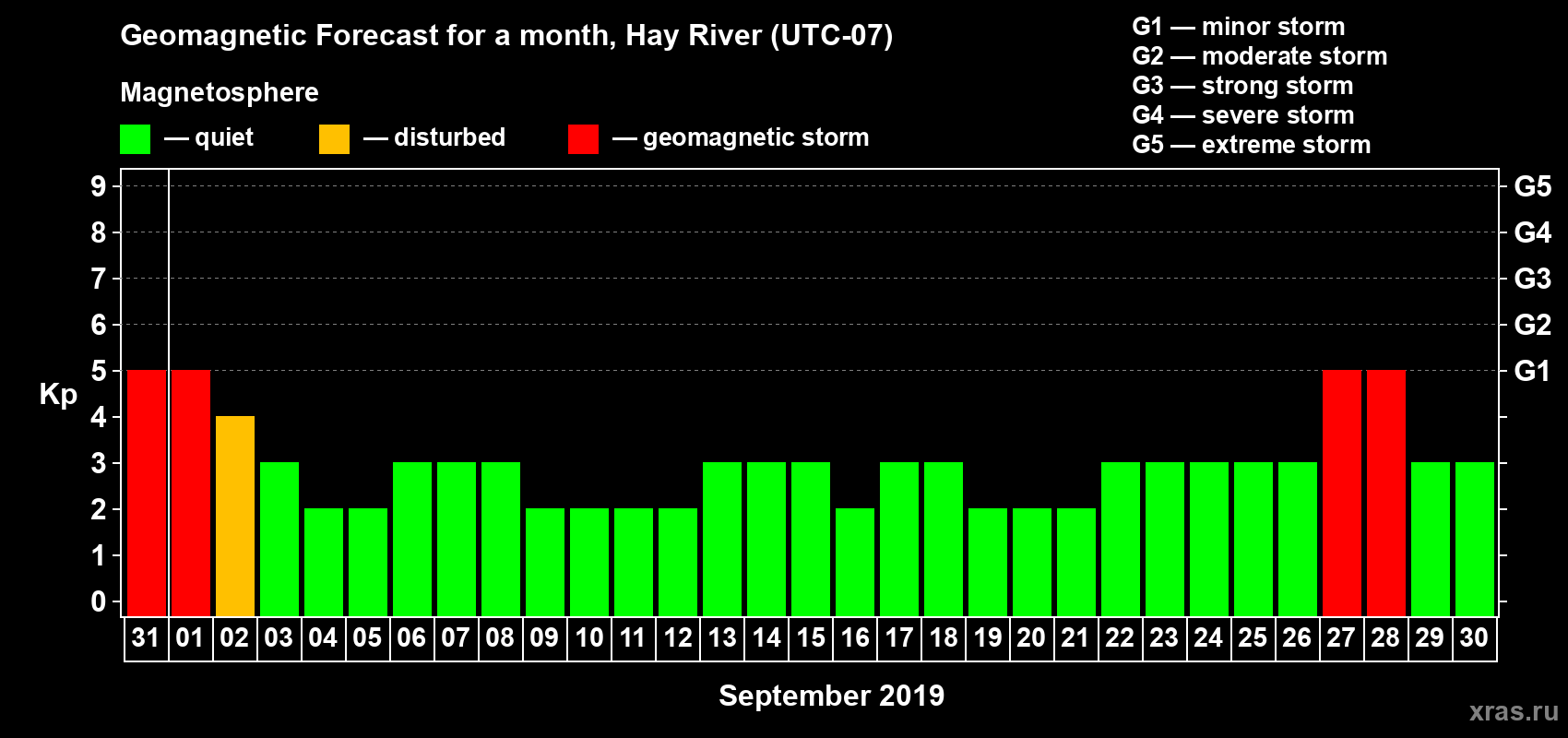Click the 'quiet' legend label
This screenshot has height=738, width=1568.
(x=224, y=137)
